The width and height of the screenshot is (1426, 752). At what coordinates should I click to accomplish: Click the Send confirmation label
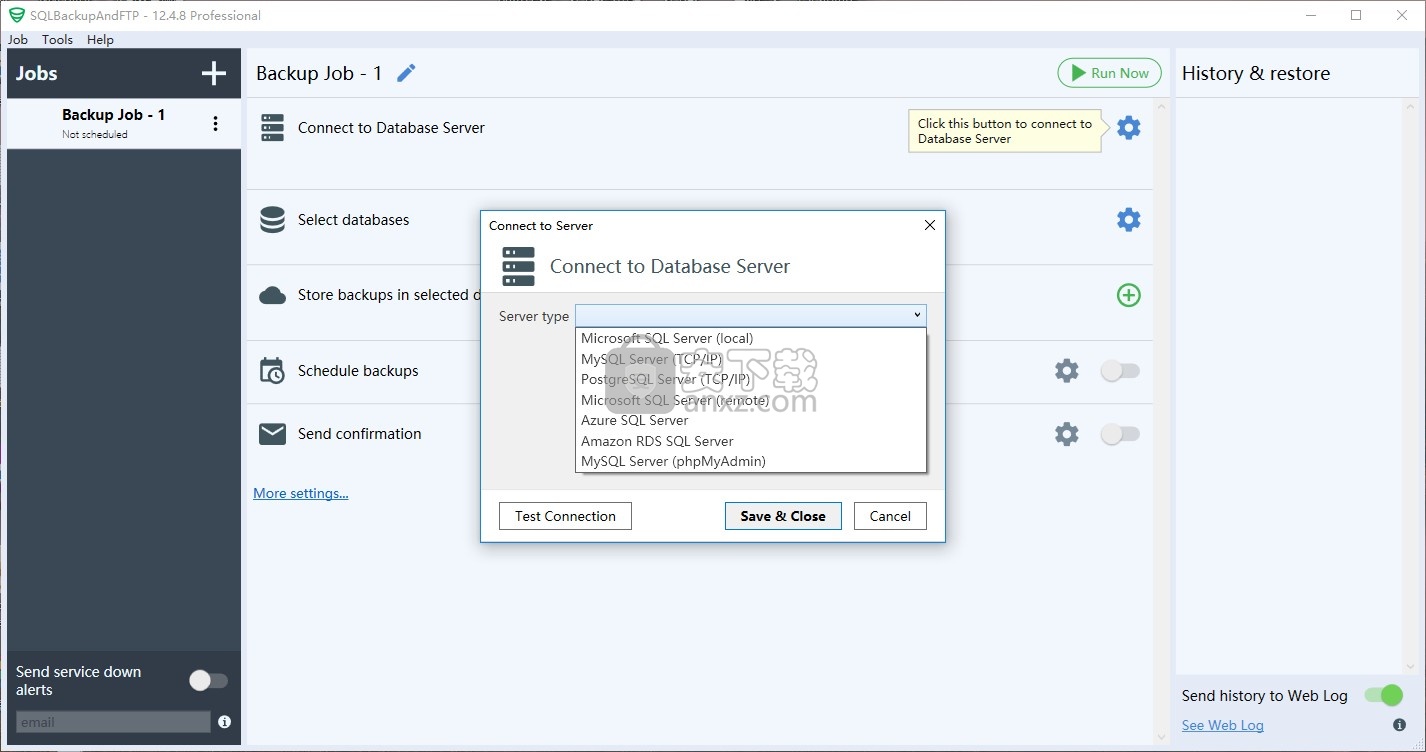pyautogui.click(x=360, y=434)
